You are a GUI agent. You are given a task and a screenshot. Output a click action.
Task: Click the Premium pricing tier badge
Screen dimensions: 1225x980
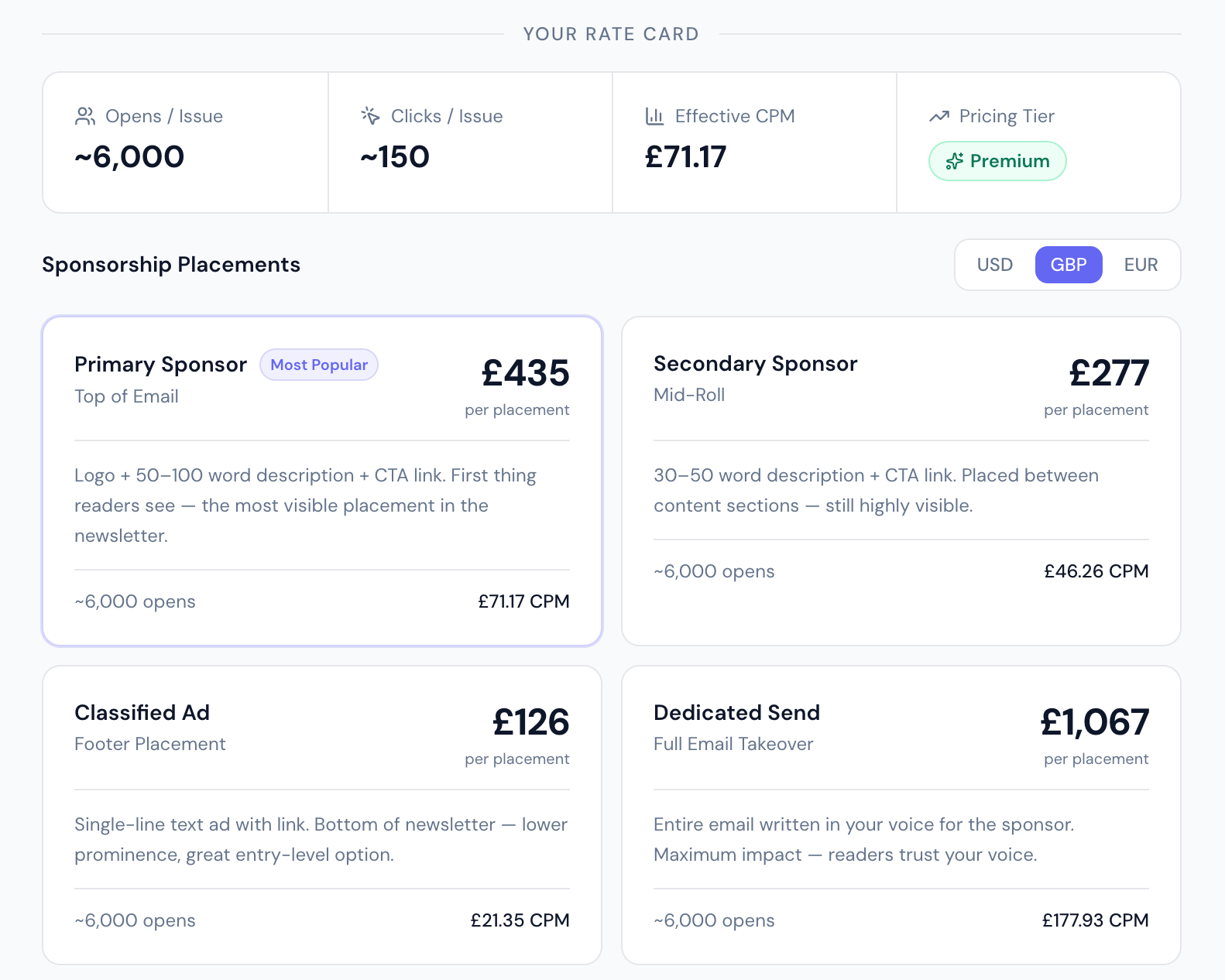pos(997,161)
